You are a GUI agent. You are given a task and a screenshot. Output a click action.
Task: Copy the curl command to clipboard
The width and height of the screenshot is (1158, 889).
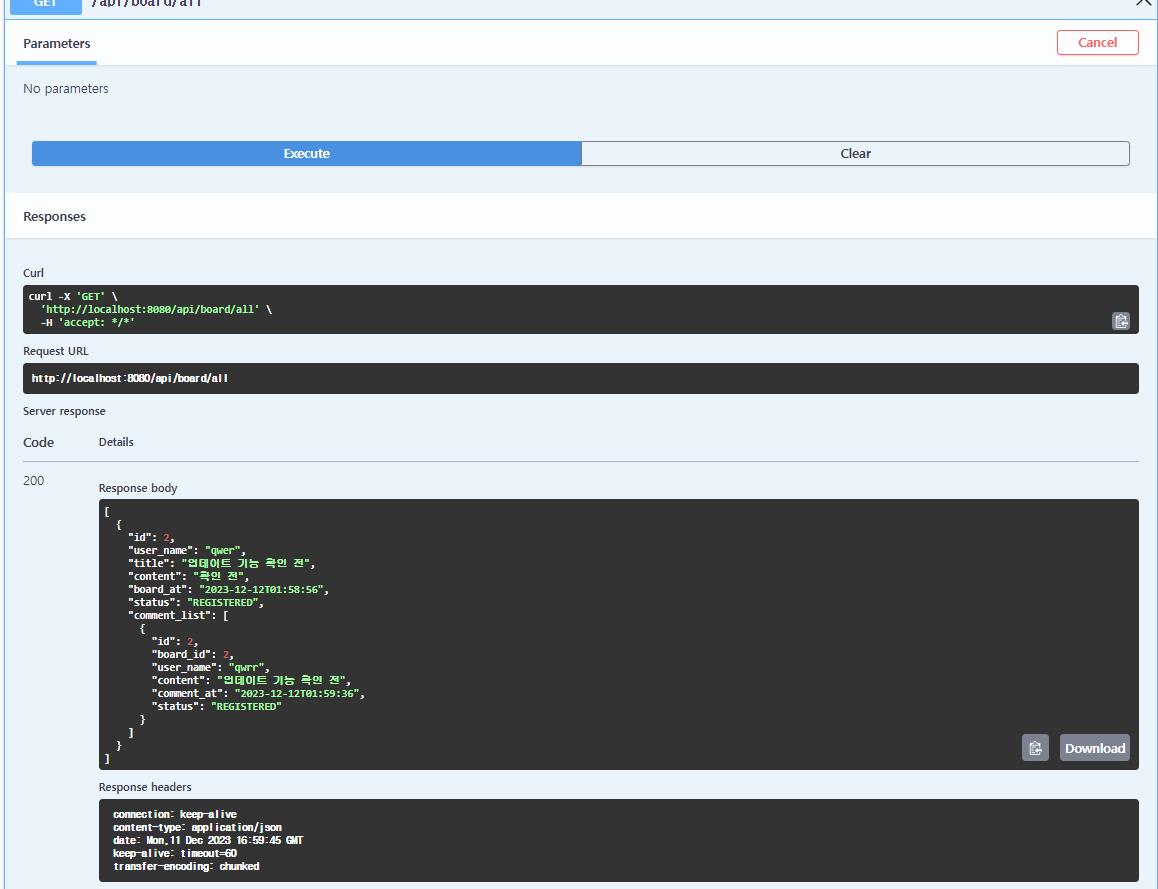pos(1120,321)
